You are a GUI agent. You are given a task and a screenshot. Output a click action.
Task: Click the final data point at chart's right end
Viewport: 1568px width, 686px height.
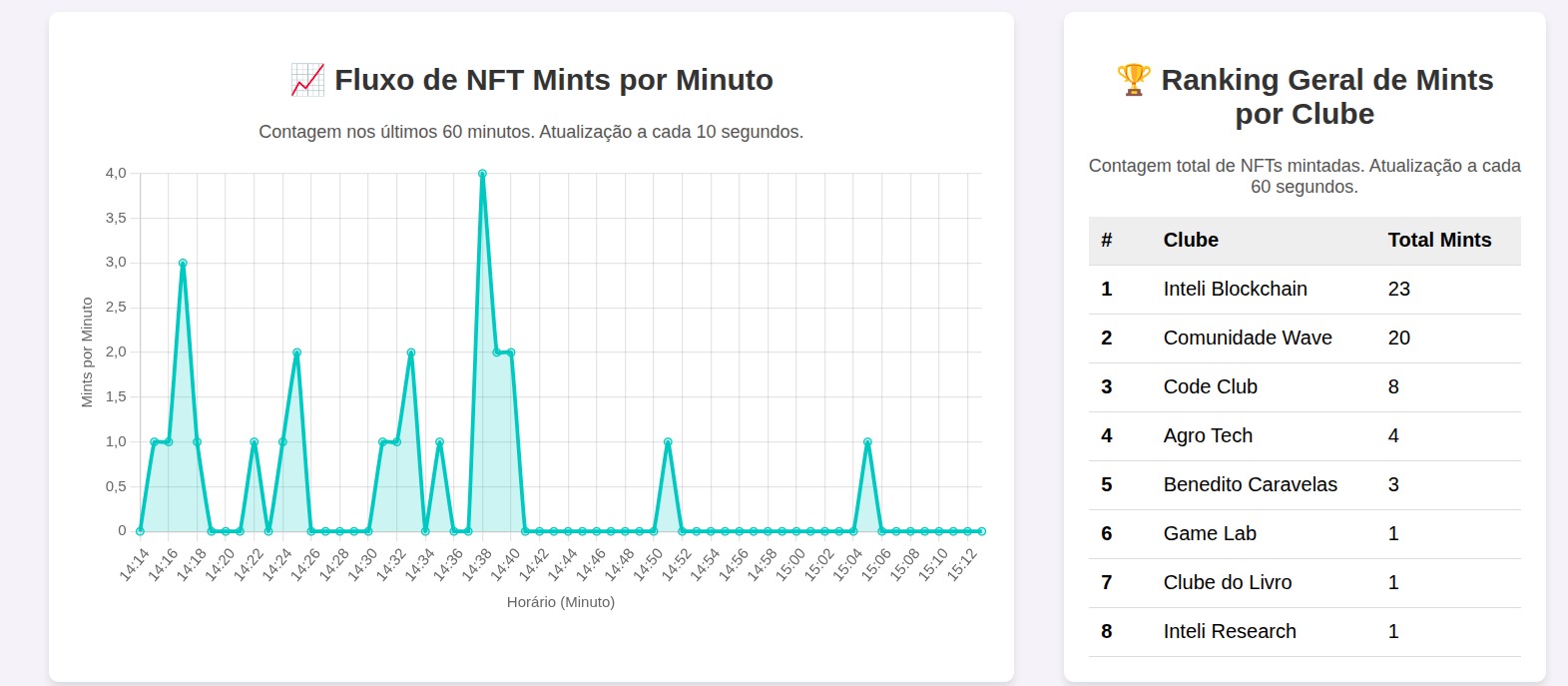point(981,531)
